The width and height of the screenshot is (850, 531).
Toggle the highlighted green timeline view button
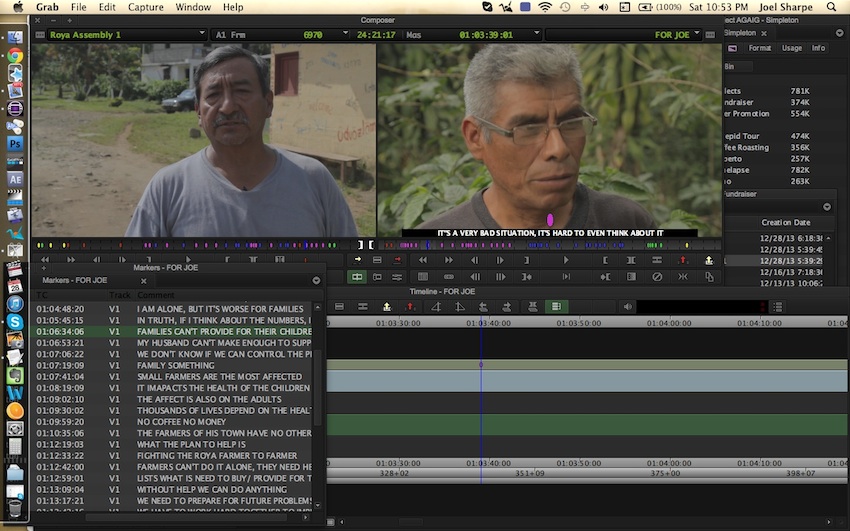click(557, 306)
